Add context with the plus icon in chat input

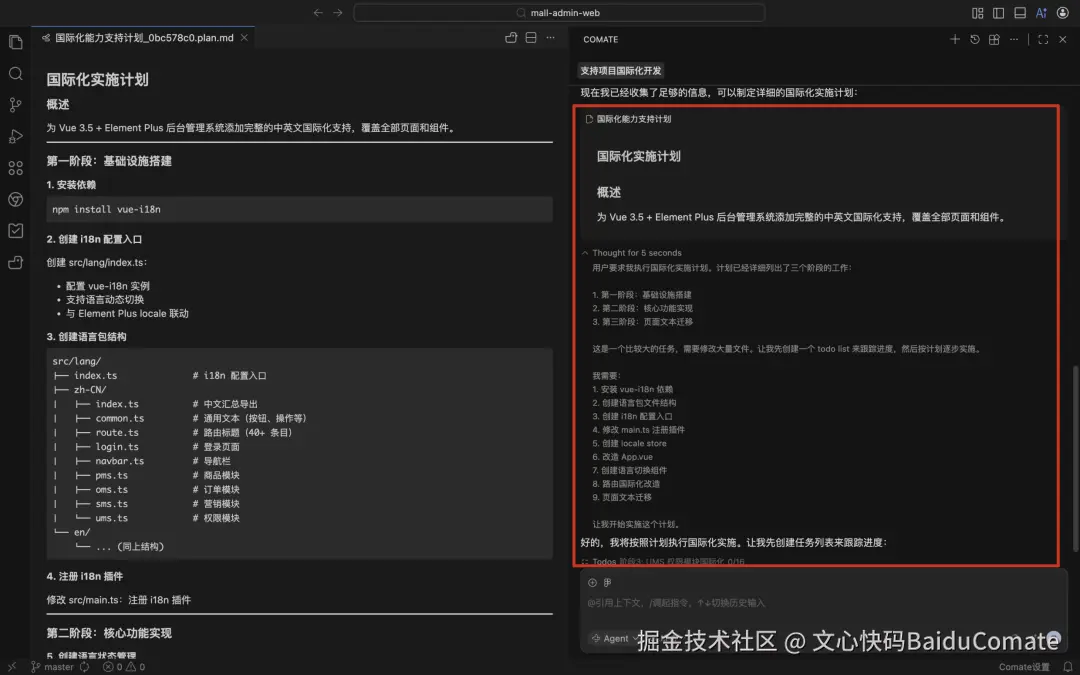592,583
